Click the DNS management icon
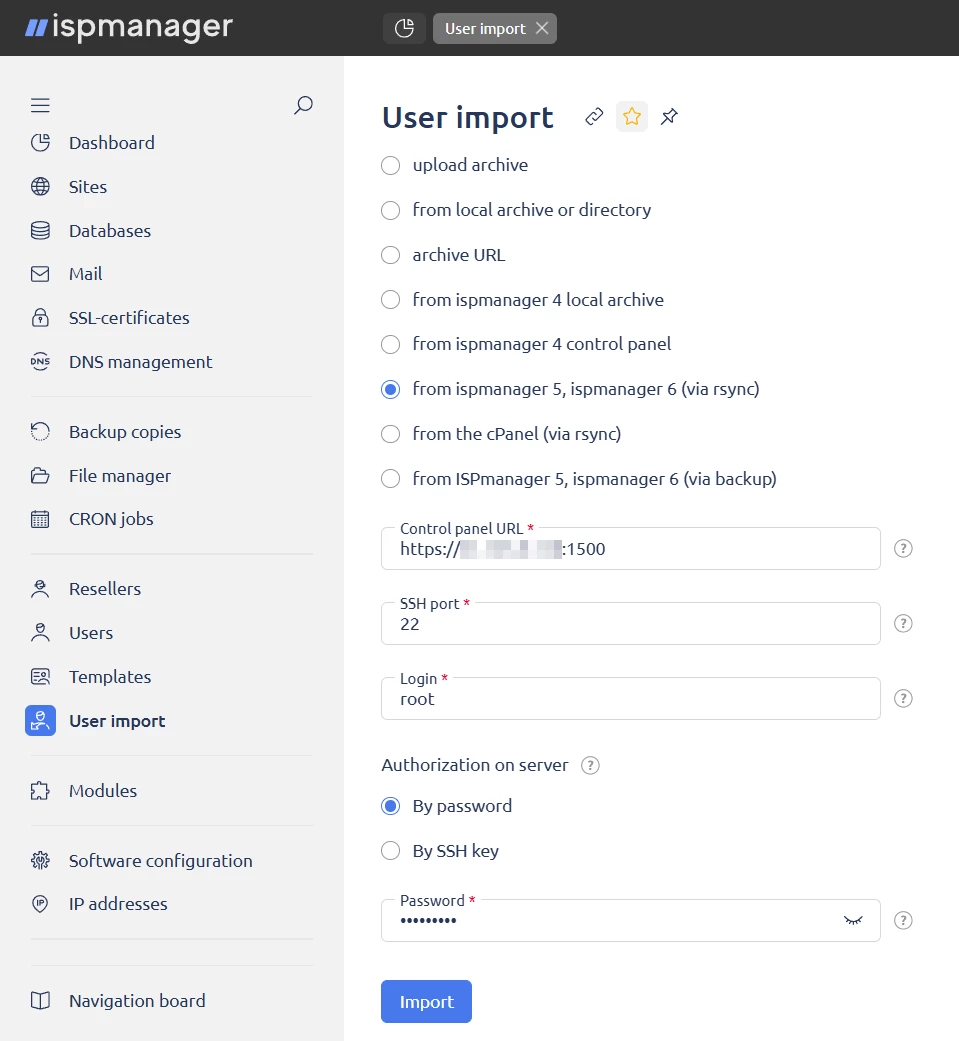The width and height of the screenshot is (959, 1041). [41, 362]
